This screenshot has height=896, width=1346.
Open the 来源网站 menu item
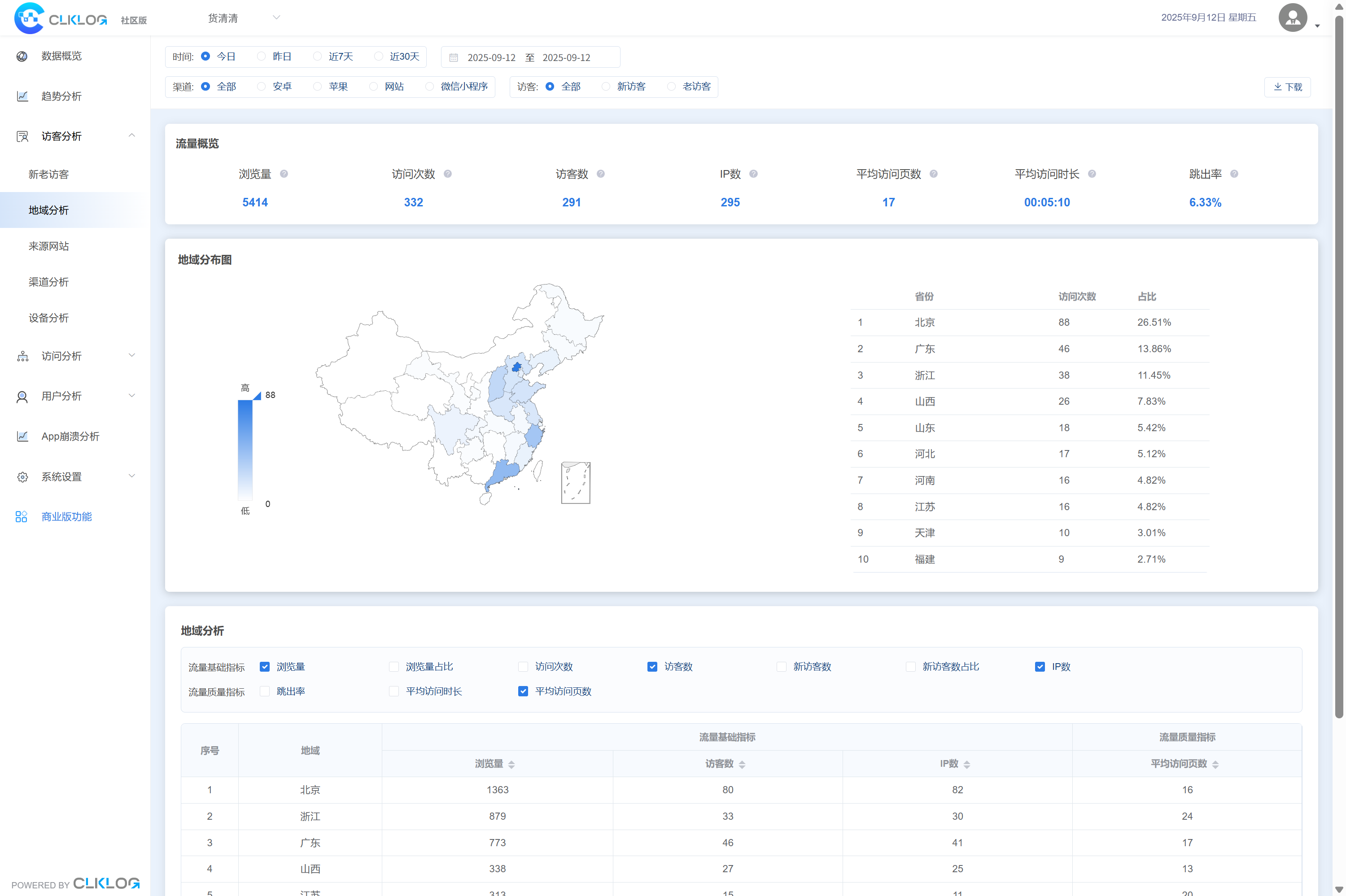pos(48,246)
